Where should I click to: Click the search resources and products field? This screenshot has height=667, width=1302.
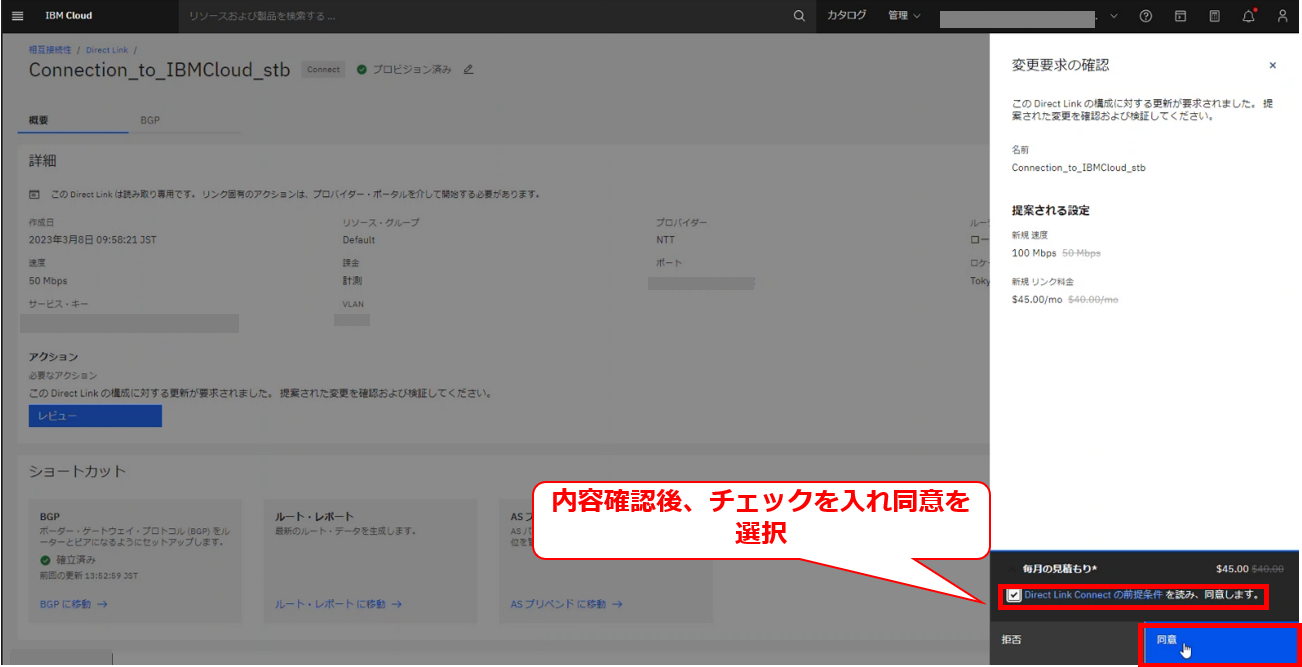(480, 16)
